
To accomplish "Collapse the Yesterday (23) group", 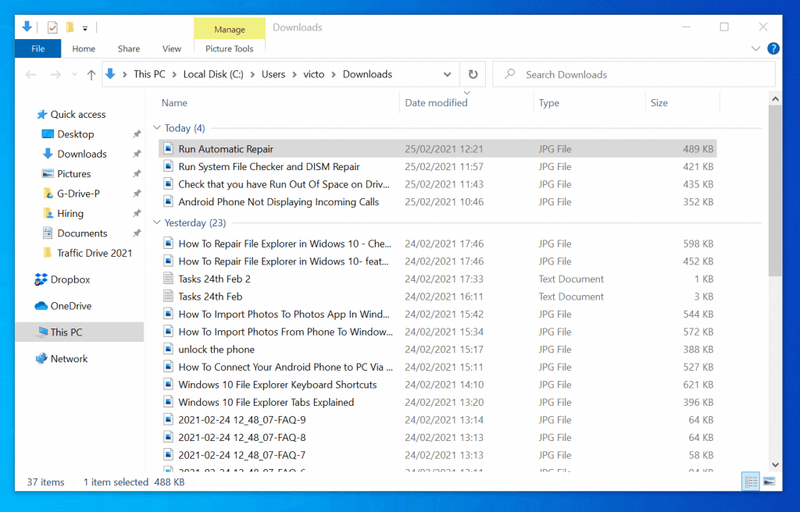I will tap(157, 222).
